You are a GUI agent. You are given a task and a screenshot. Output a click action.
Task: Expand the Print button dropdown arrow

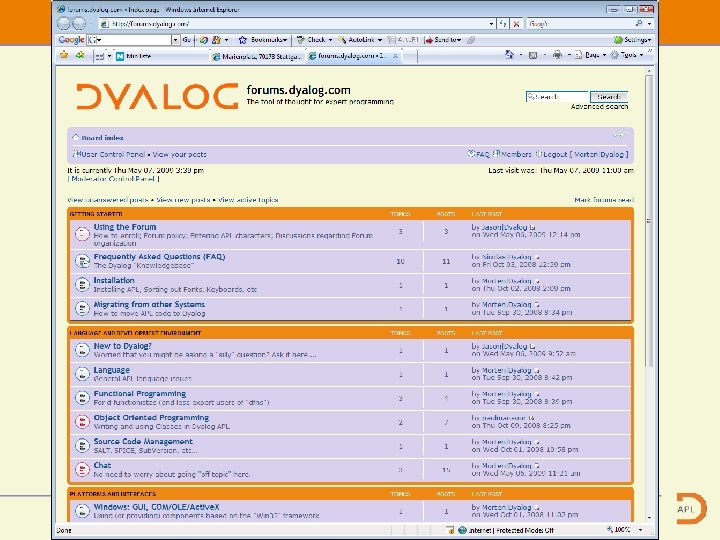(569, 55)
